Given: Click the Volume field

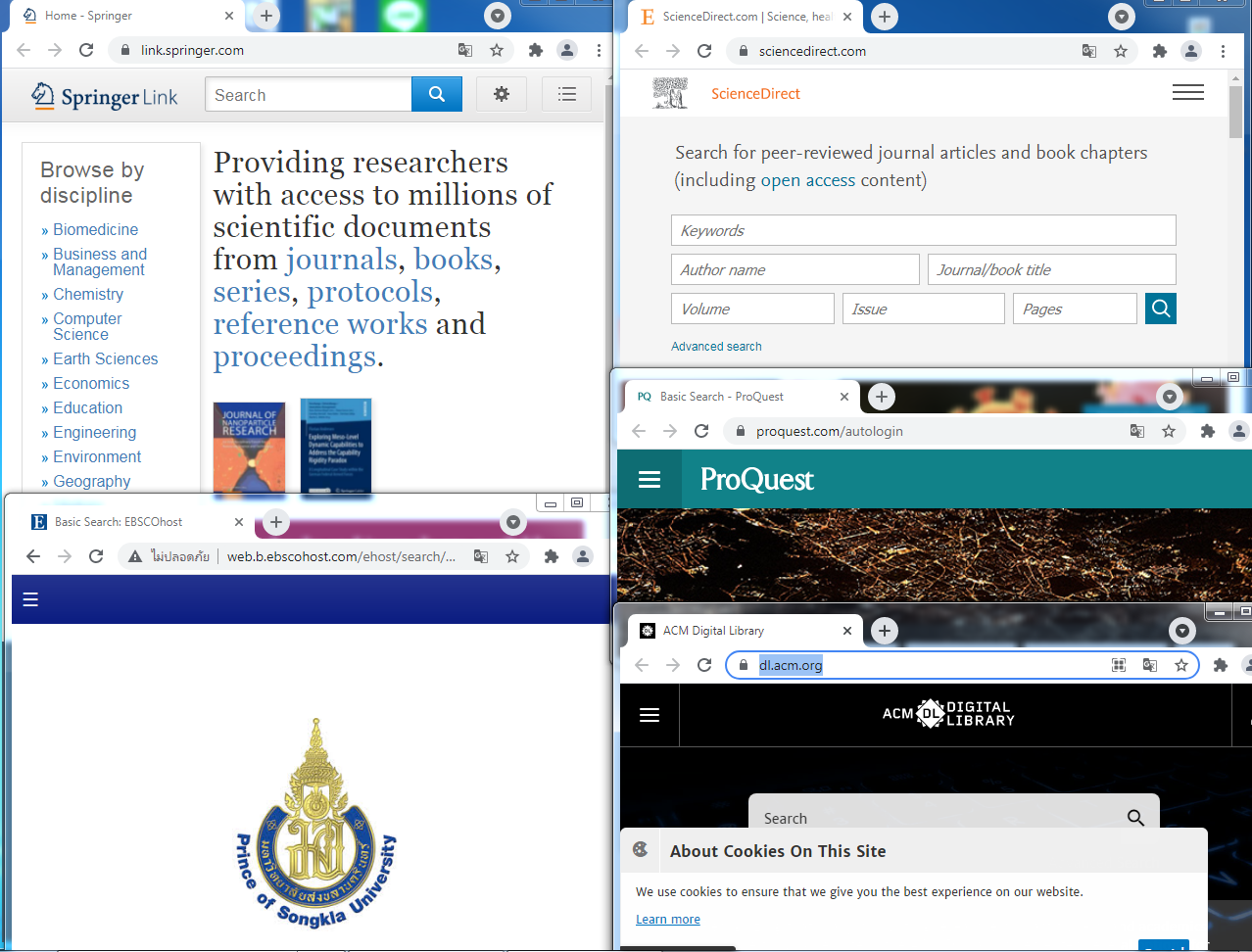Looking at the screenshot, I should pos(752,309).
